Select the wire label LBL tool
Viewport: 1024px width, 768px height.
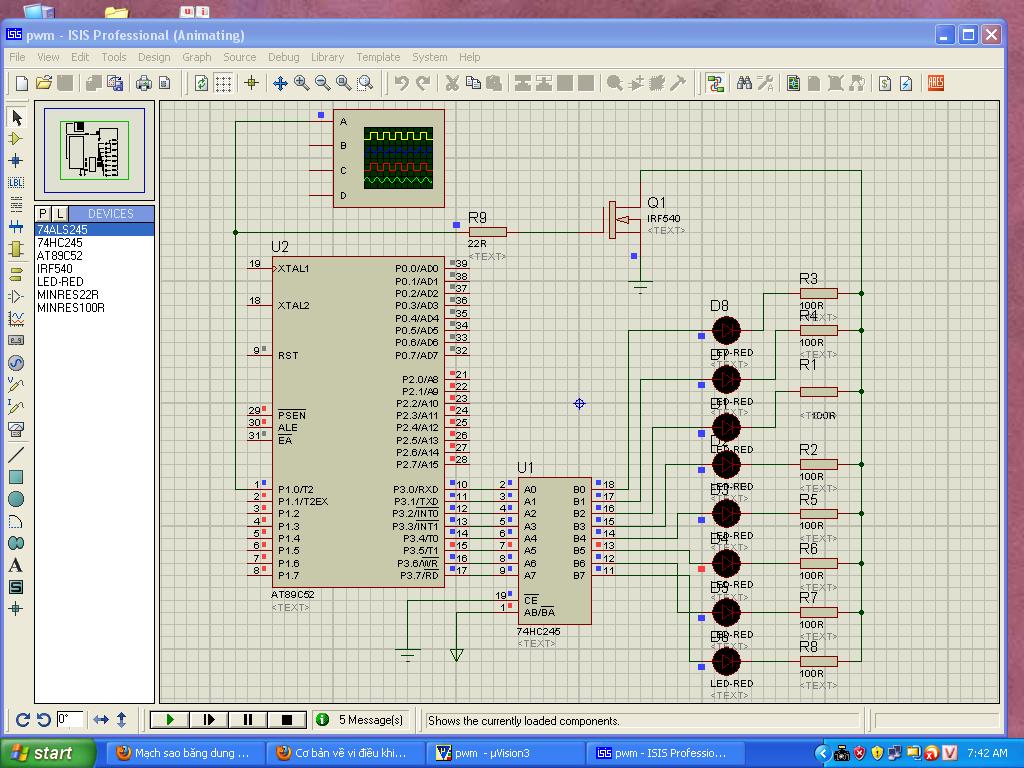[16, 182]
